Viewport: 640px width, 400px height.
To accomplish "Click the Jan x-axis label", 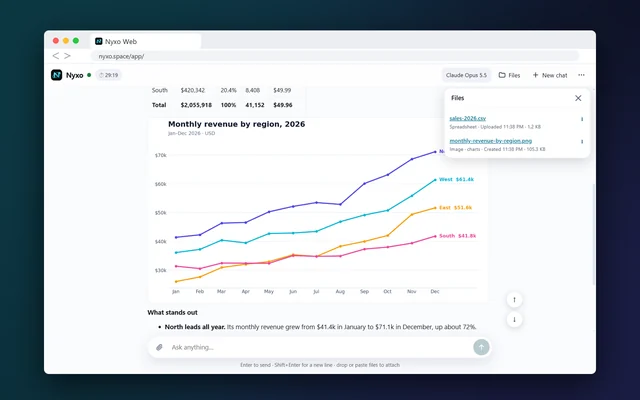I will [x=176, y=291].
